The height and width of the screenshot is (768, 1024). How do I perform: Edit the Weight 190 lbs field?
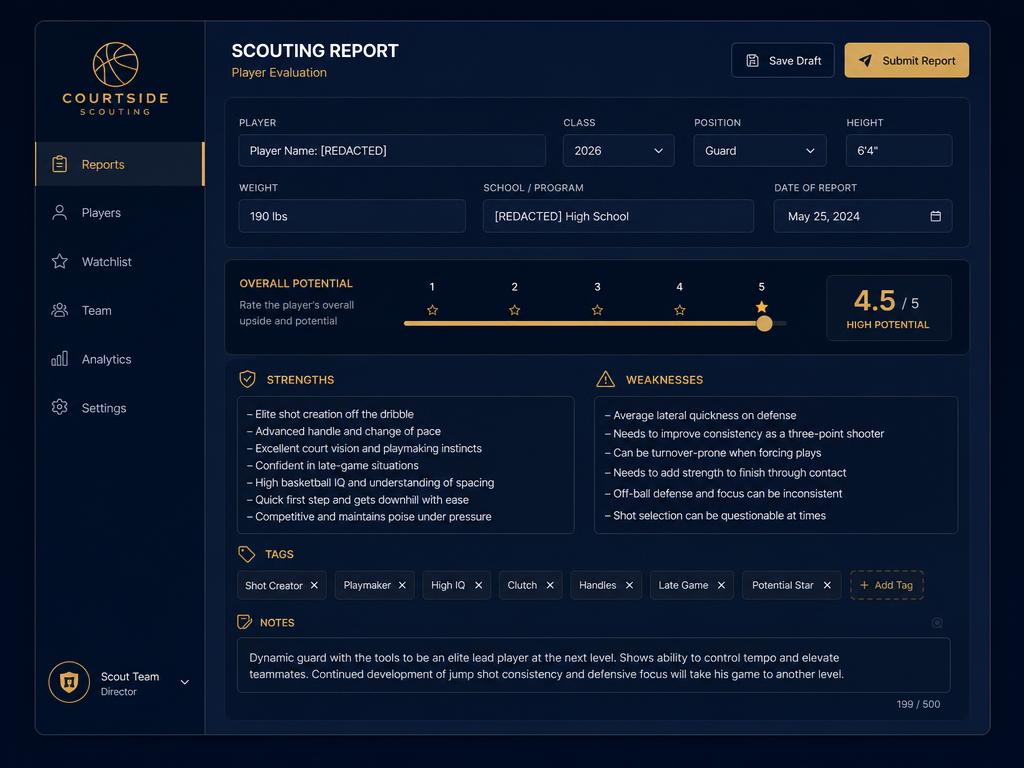click(x=352, y=216)
